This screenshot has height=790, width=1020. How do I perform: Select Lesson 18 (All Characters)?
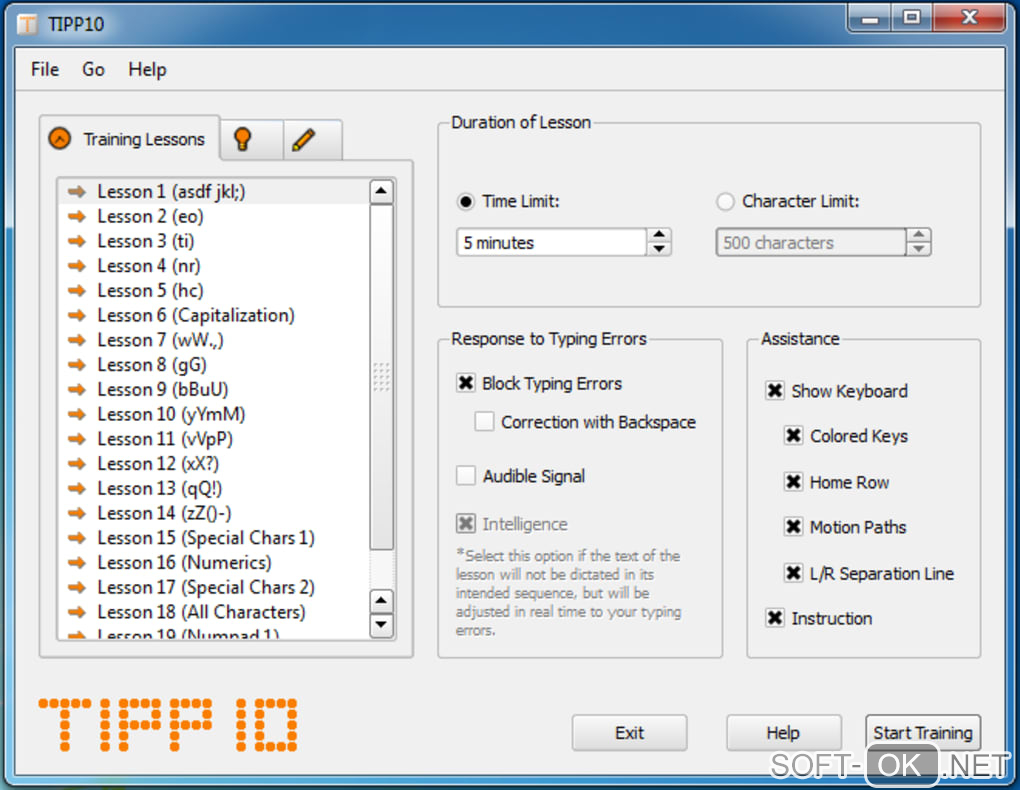[x=213, y=612]
